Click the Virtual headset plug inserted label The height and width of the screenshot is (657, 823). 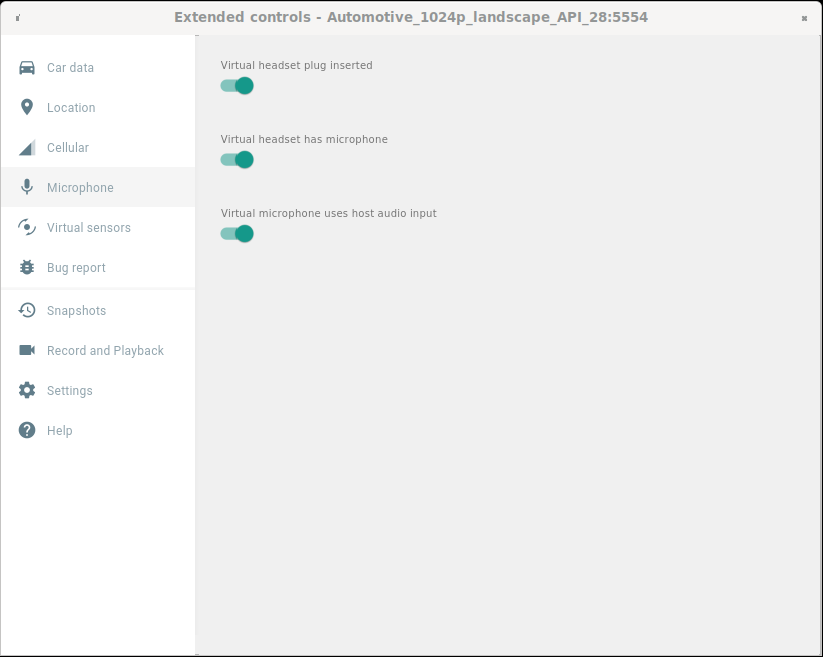[296, 65]
